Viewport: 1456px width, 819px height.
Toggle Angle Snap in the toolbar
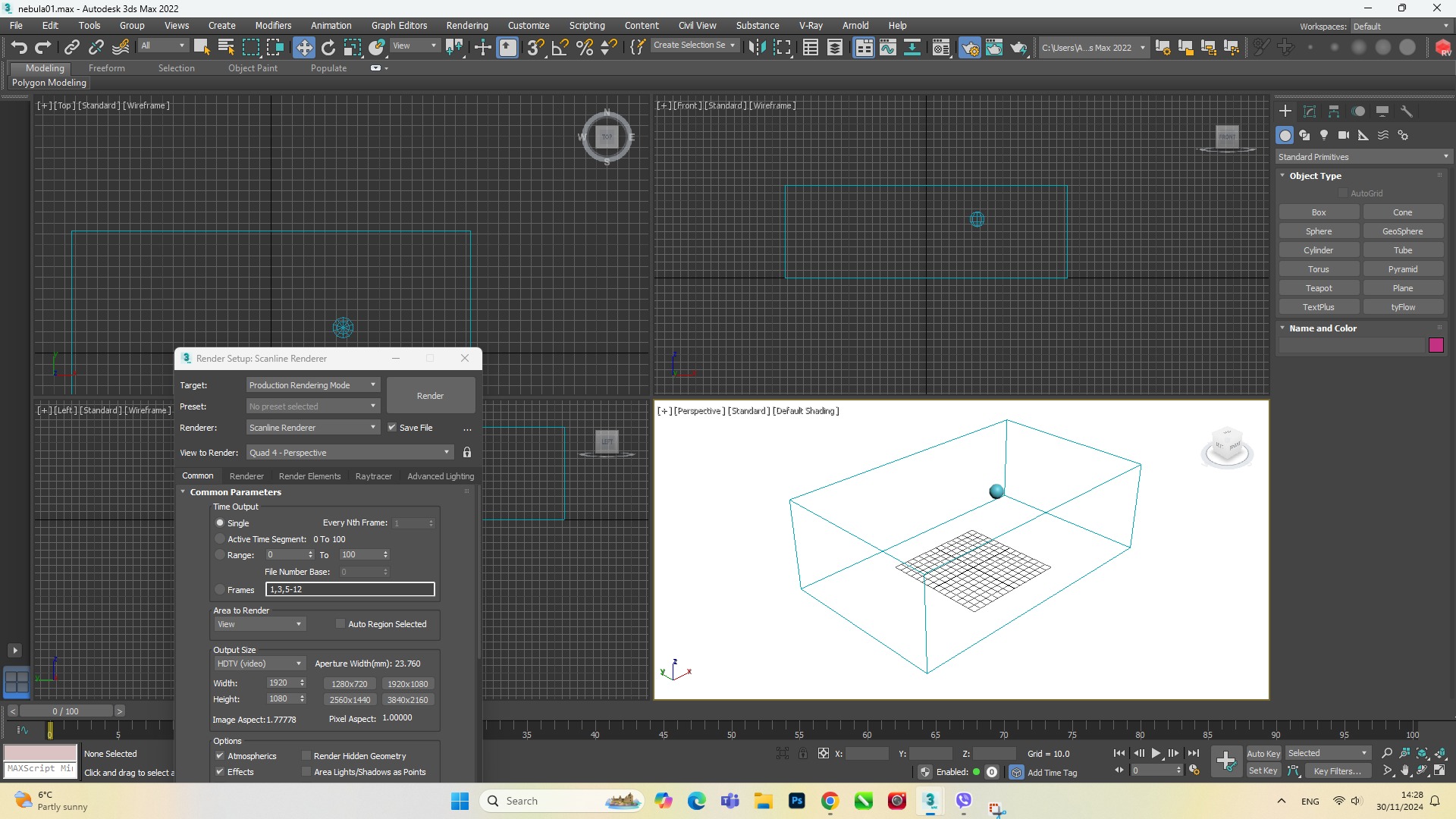pos(560,48)
